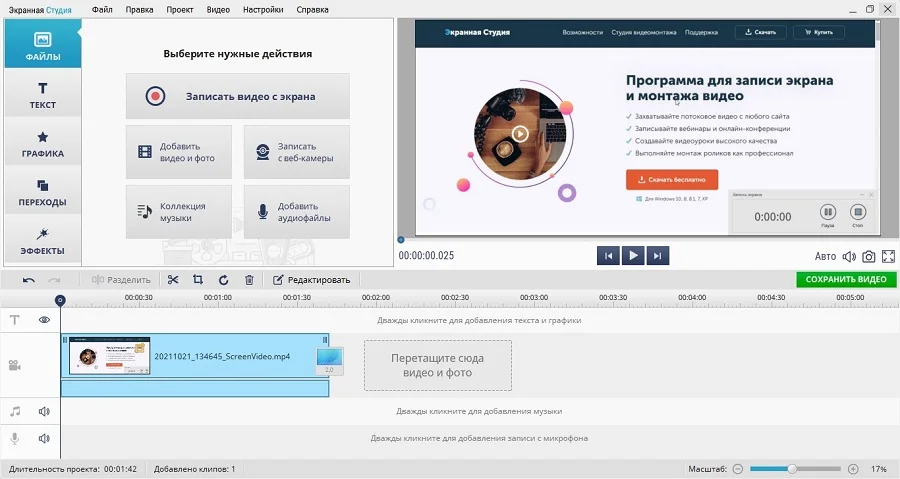Select the crop tool in timeline toolbar
Image resolution: width=900 pixels, height=479 pixels.
[198, 280]
